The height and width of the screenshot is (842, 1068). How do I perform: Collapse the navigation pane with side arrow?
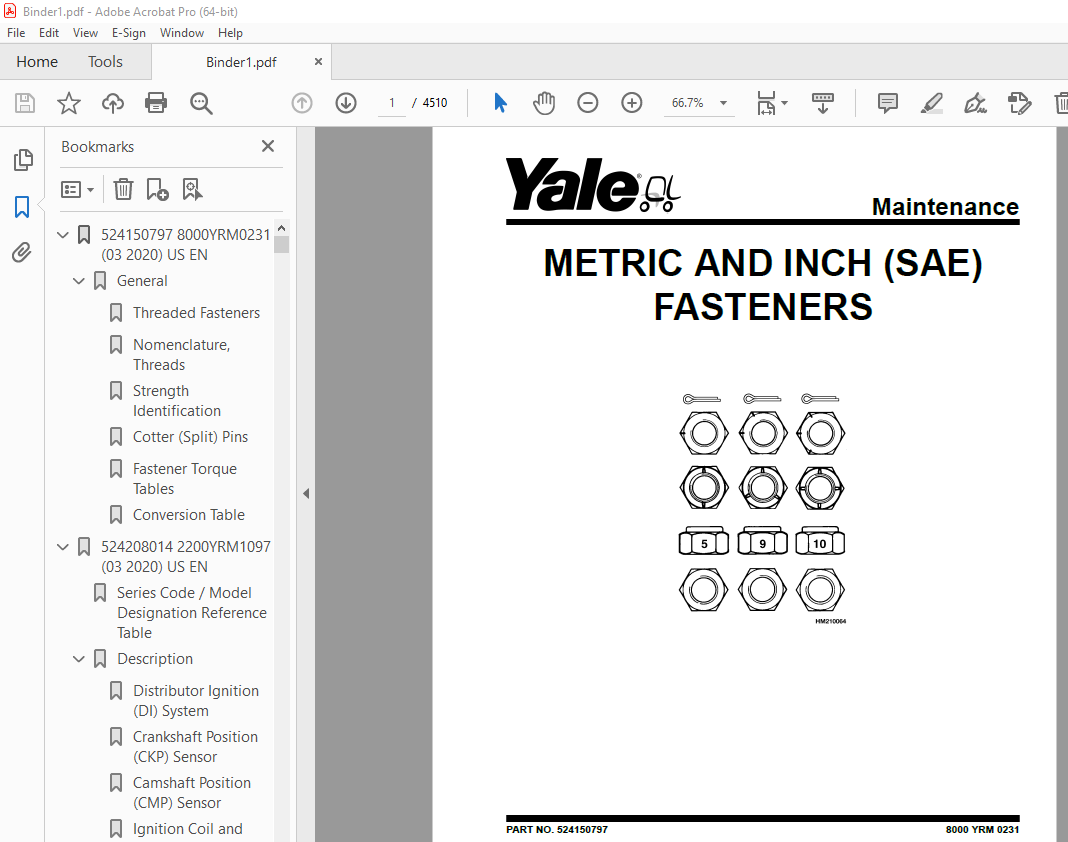pyautogui.click(x=306, y=493)
